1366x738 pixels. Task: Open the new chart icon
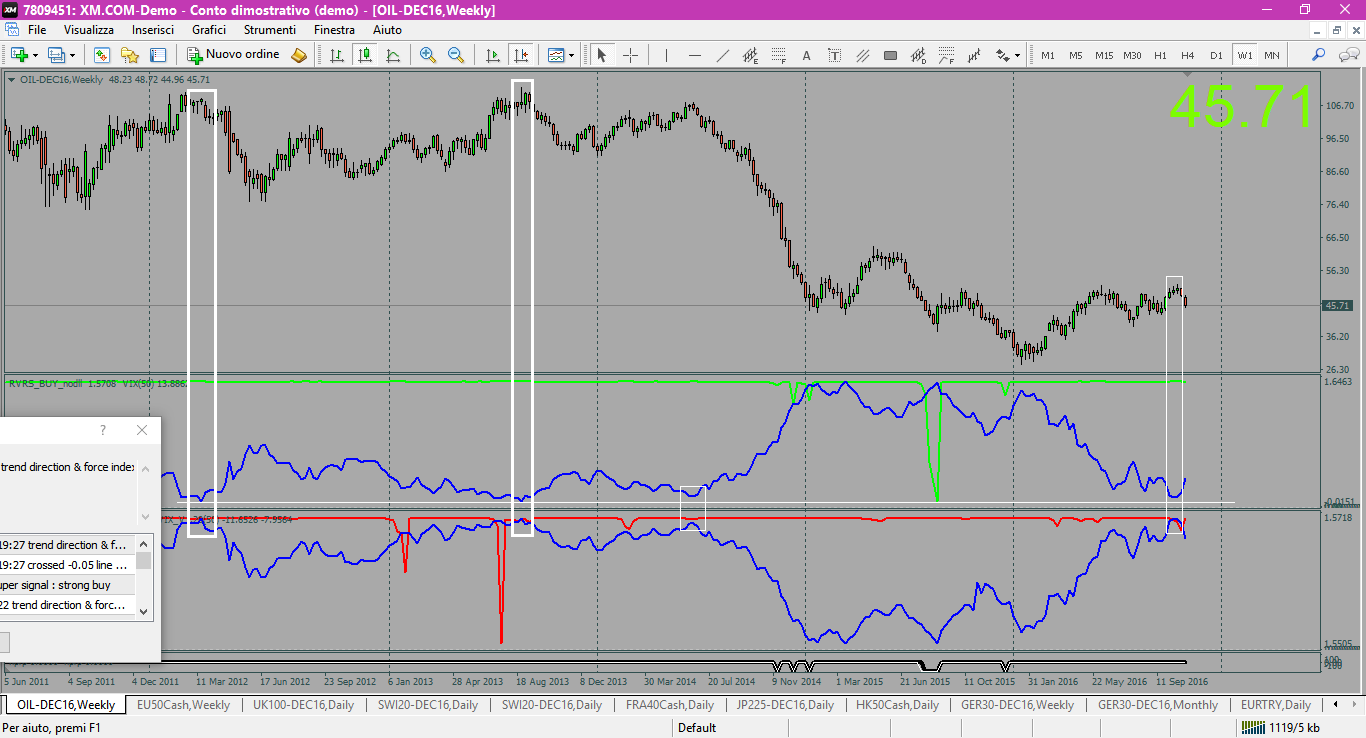pos(19,55)
